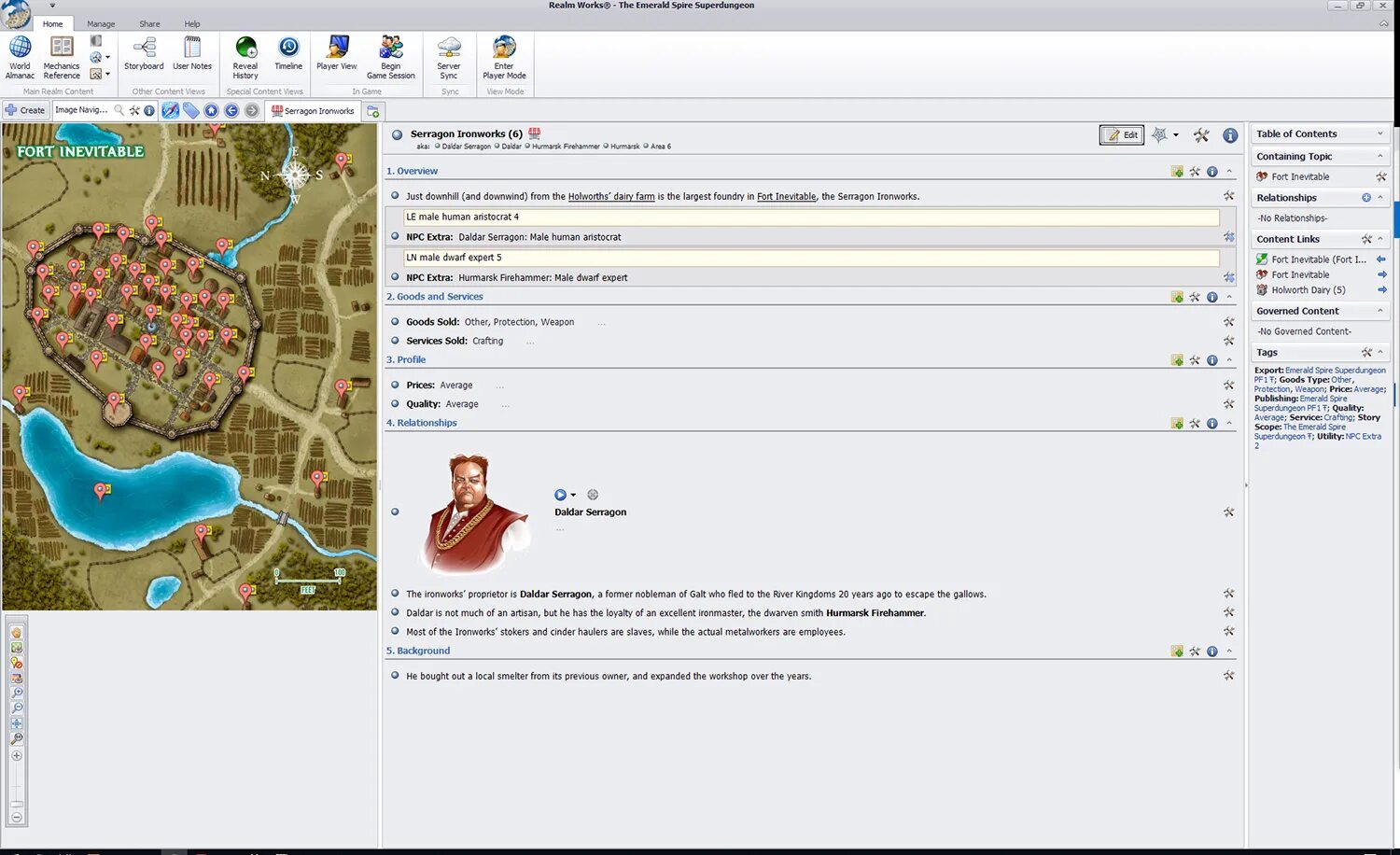This screenshot has width=1400, height=855.
Task: Click the minus button below zoom slider
Action: coord(17,817)
